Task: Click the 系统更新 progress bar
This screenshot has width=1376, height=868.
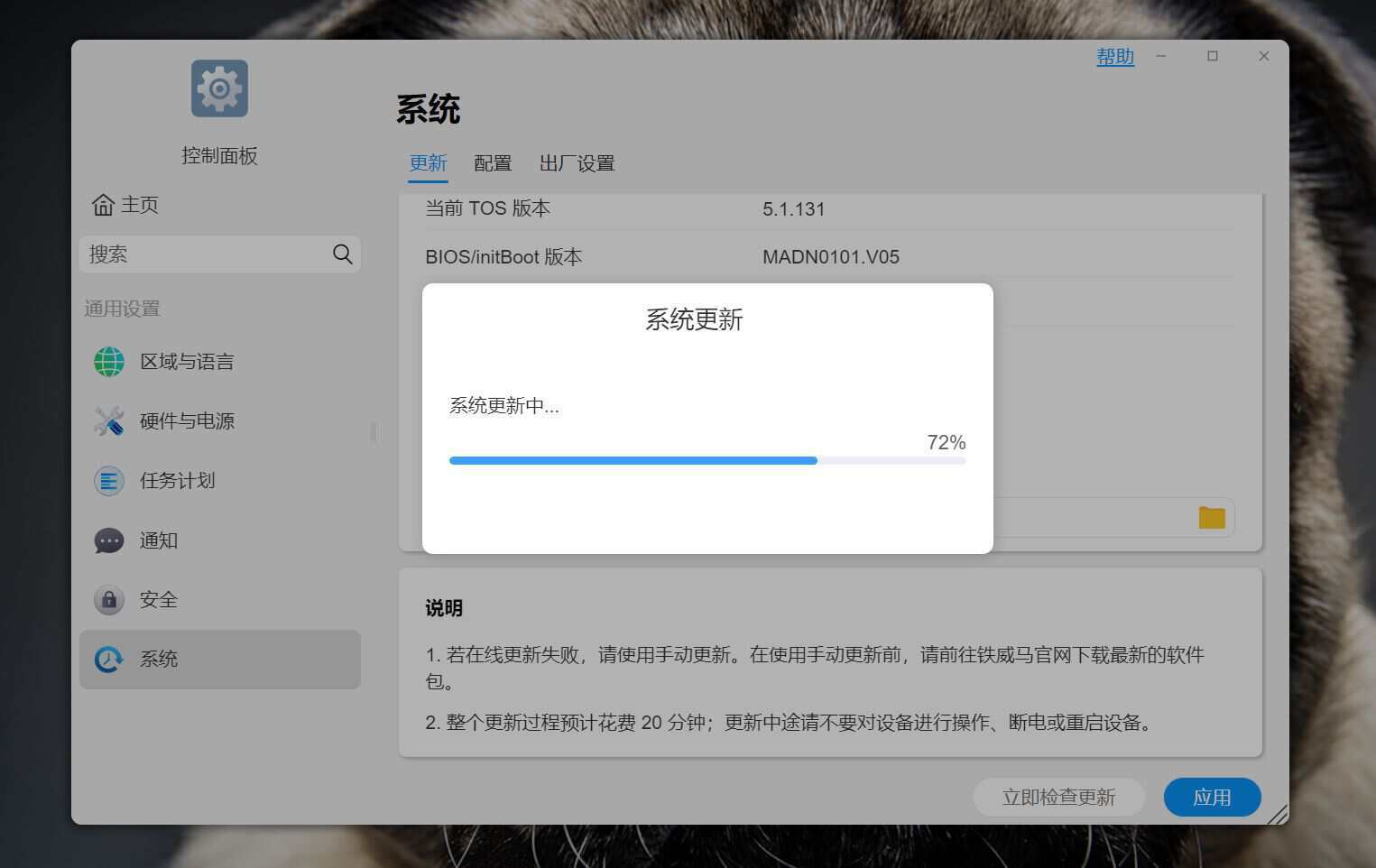Action: tap(707, 461)
